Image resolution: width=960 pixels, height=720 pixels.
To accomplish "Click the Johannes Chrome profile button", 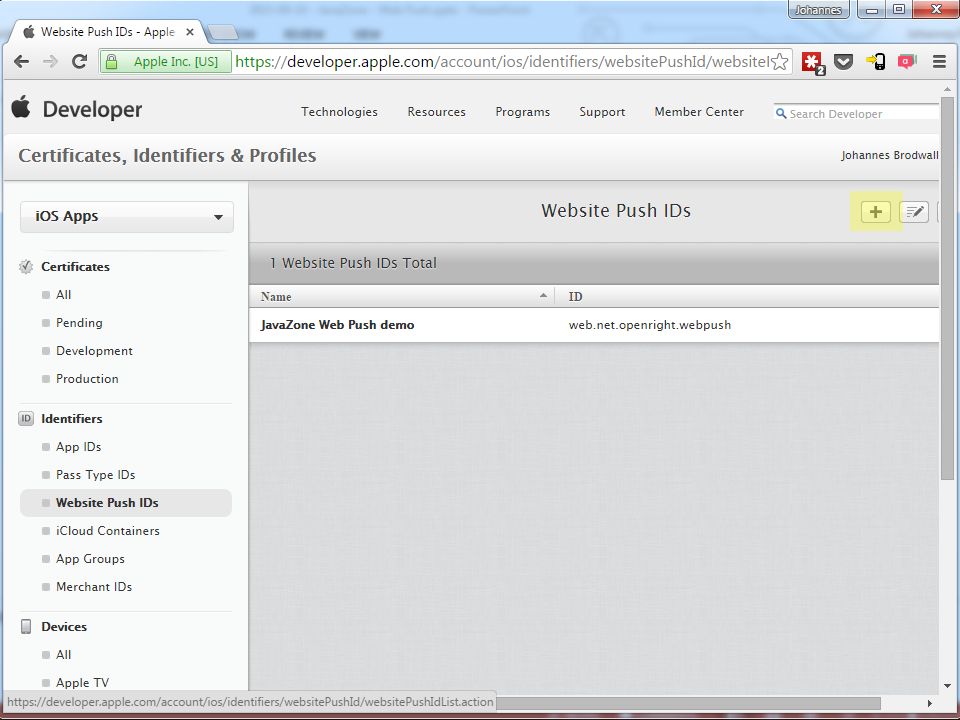I will [x=819, y=10].
